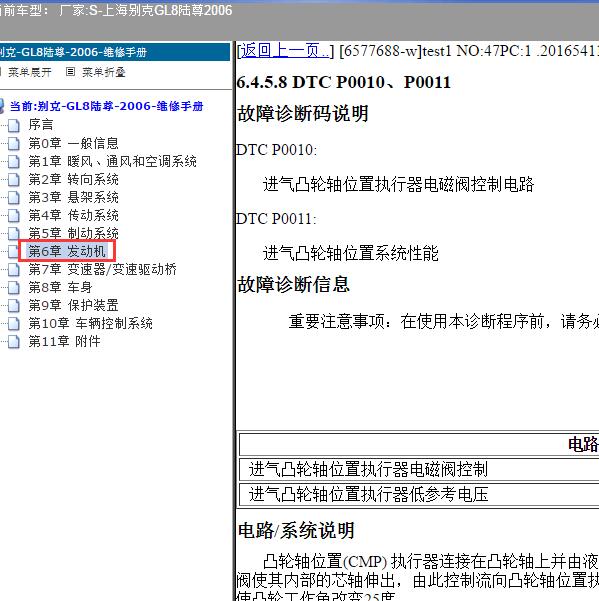Select 第2章 转向系统
The width and height of the screenshot is (599, 601).
(x=74, y=179)
